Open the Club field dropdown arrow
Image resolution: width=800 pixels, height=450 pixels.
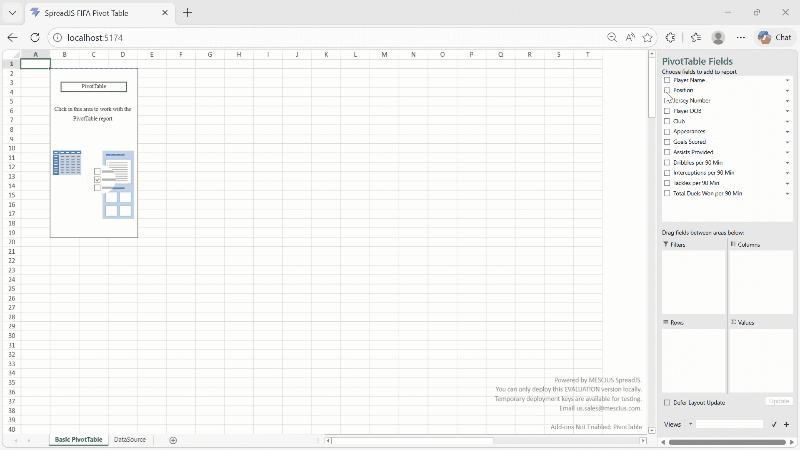787,121
